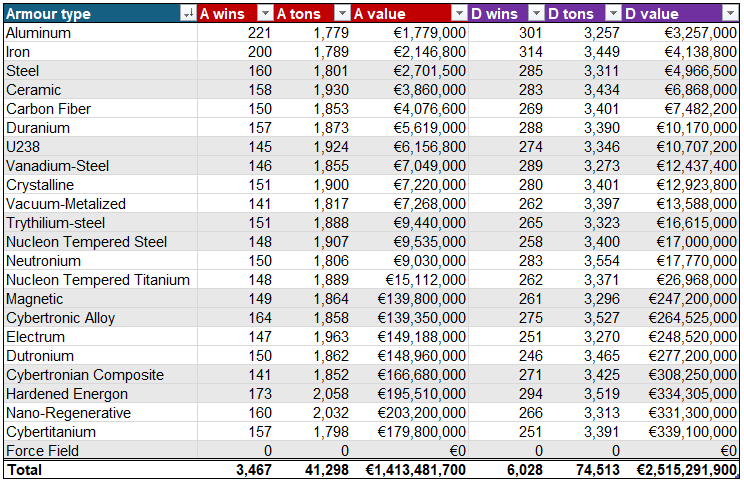The width and height of the screenshot is (744, 483).
Task: Click the D wins filter arrow
Action: 536,14
